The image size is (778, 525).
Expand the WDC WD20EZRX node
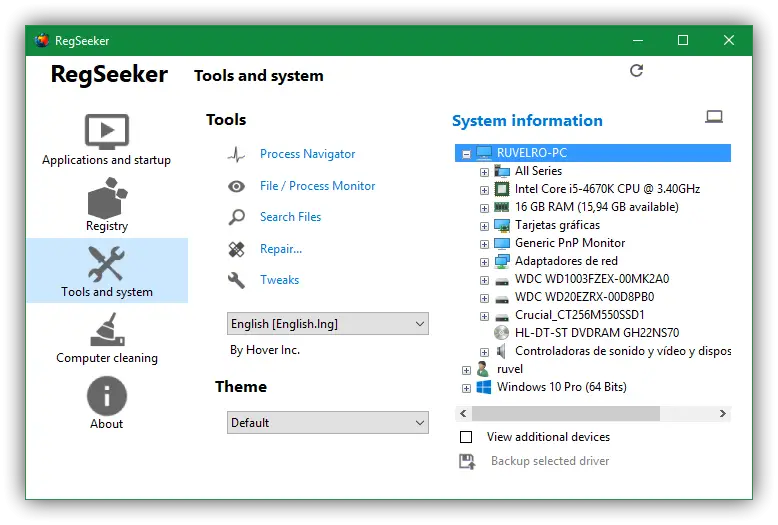(484, 298)
